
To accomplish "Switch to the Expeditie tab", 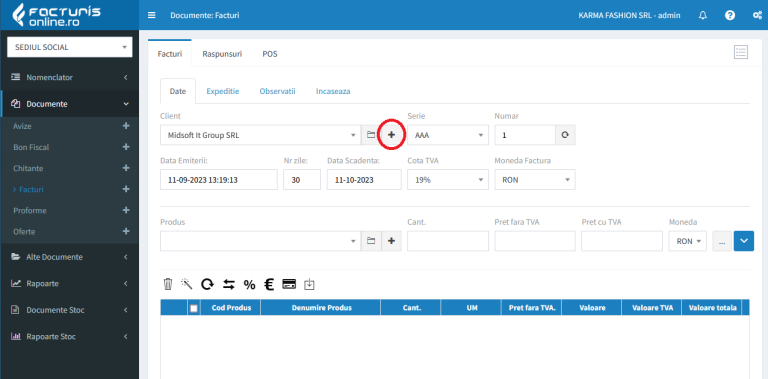I will (x=223, y=91).
